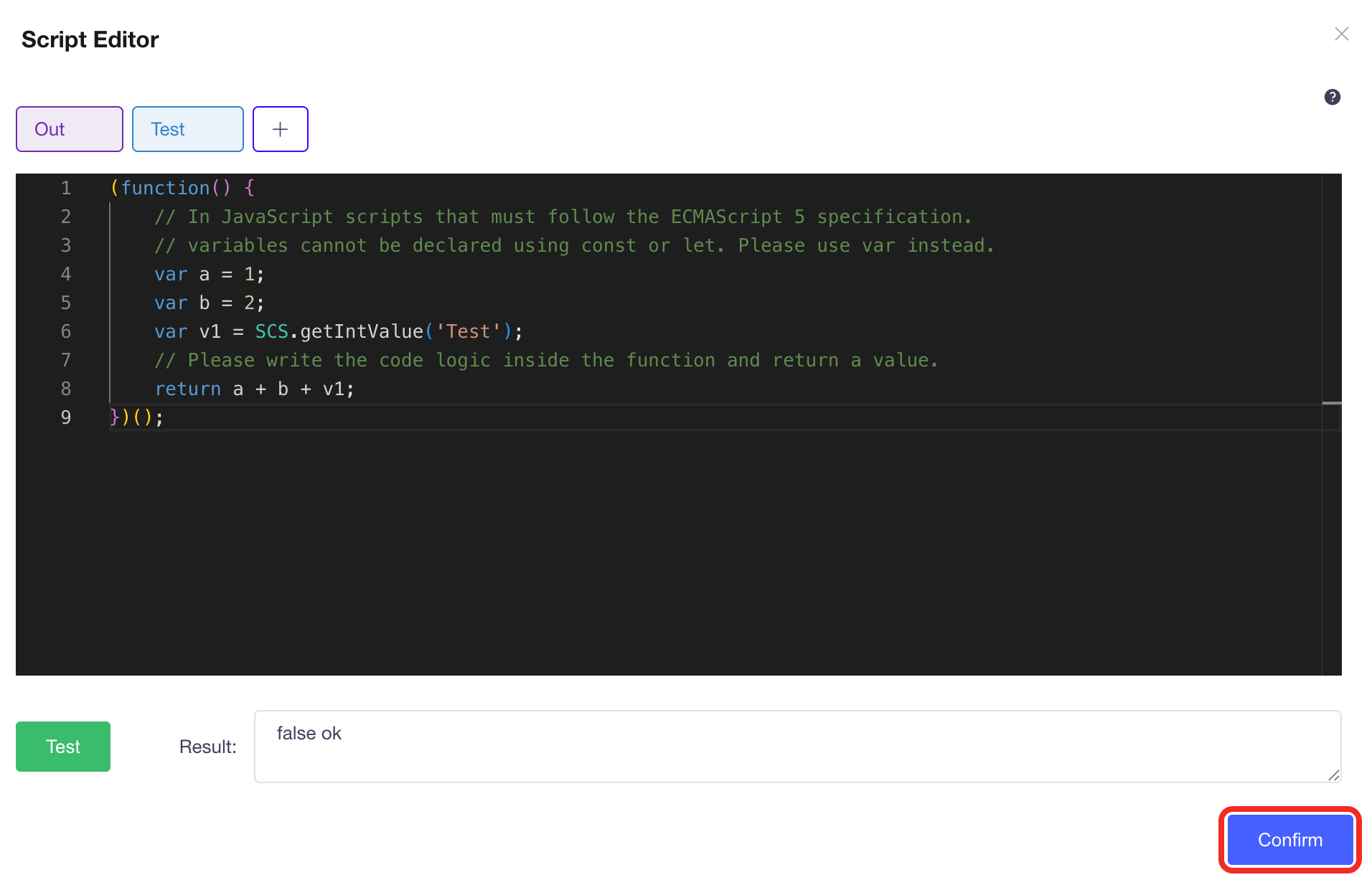The width and height of the screenshot is (1372, 885).
Task: Add a new variable with plus button
Action: pos(280,129)
